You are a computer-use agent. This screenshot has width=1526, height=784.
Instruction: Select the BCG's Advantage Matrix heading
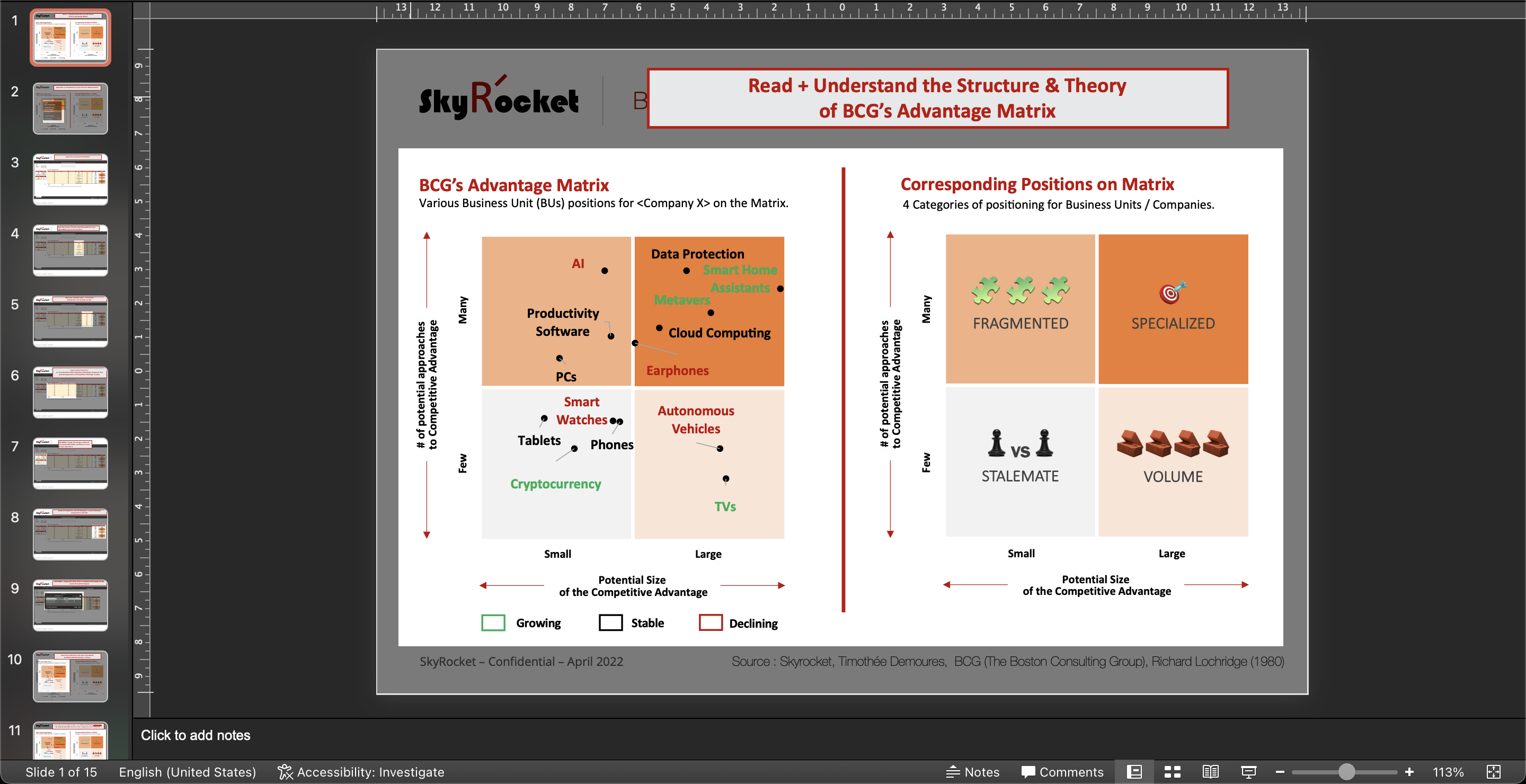[x=513, y=185]
